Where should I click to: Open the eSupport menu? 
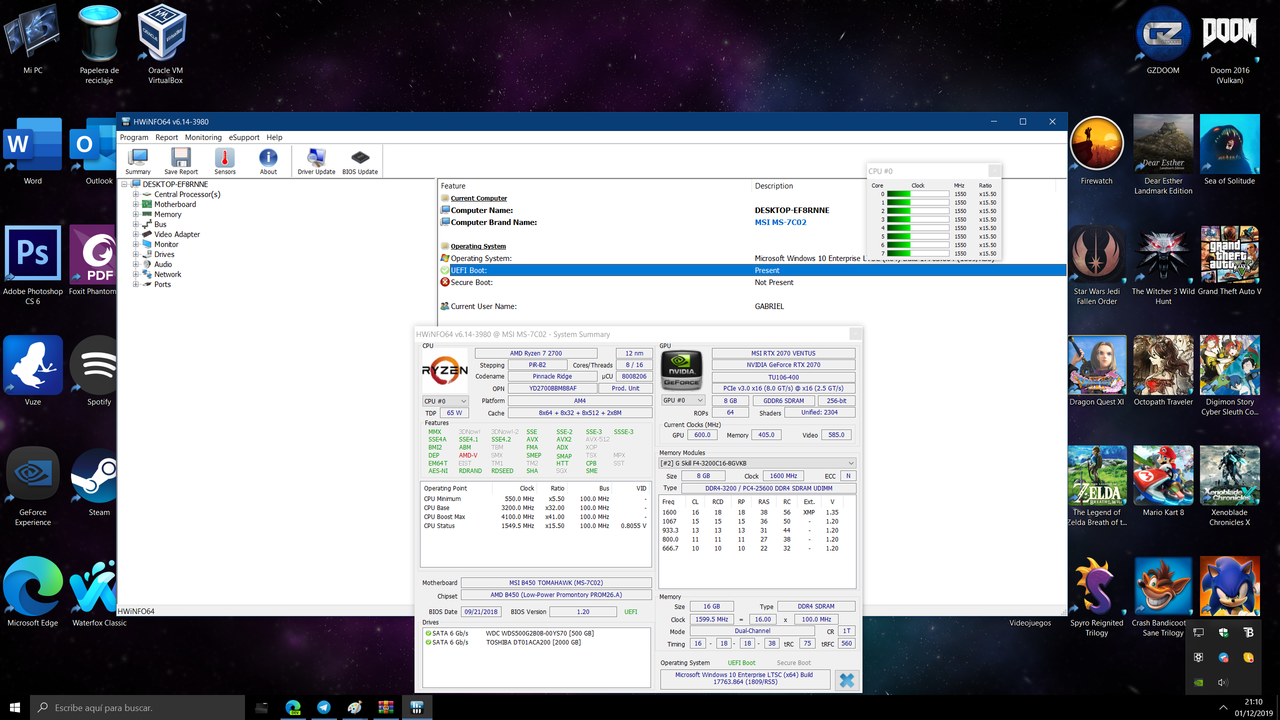(x=244, y=137)
